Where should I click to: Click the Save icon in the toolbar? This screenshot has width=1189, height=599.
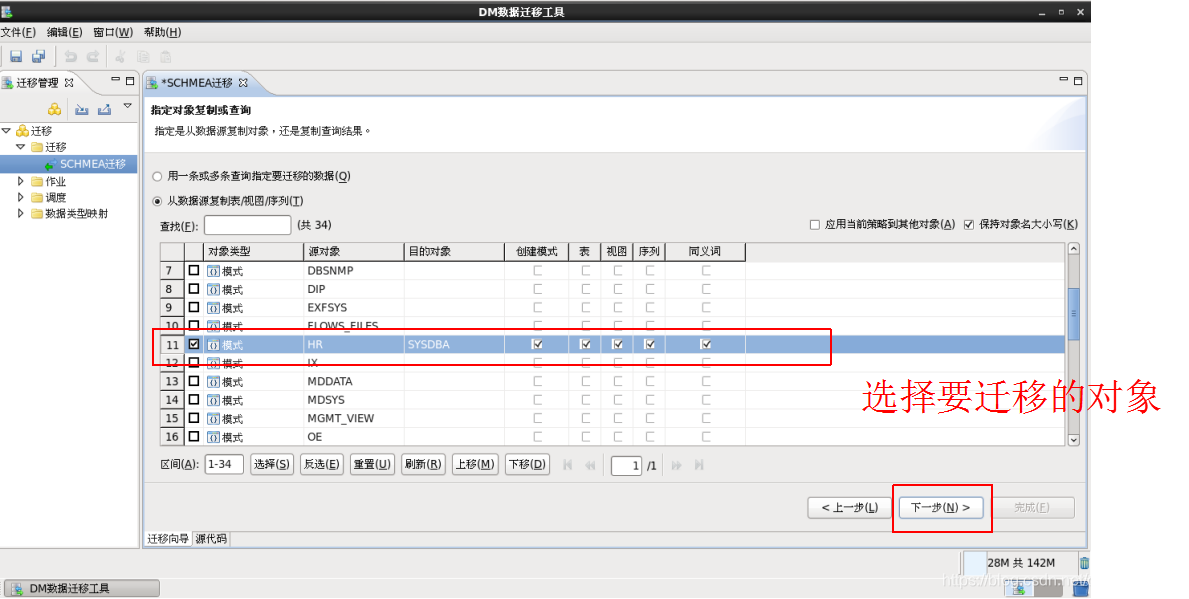(16, 56)
